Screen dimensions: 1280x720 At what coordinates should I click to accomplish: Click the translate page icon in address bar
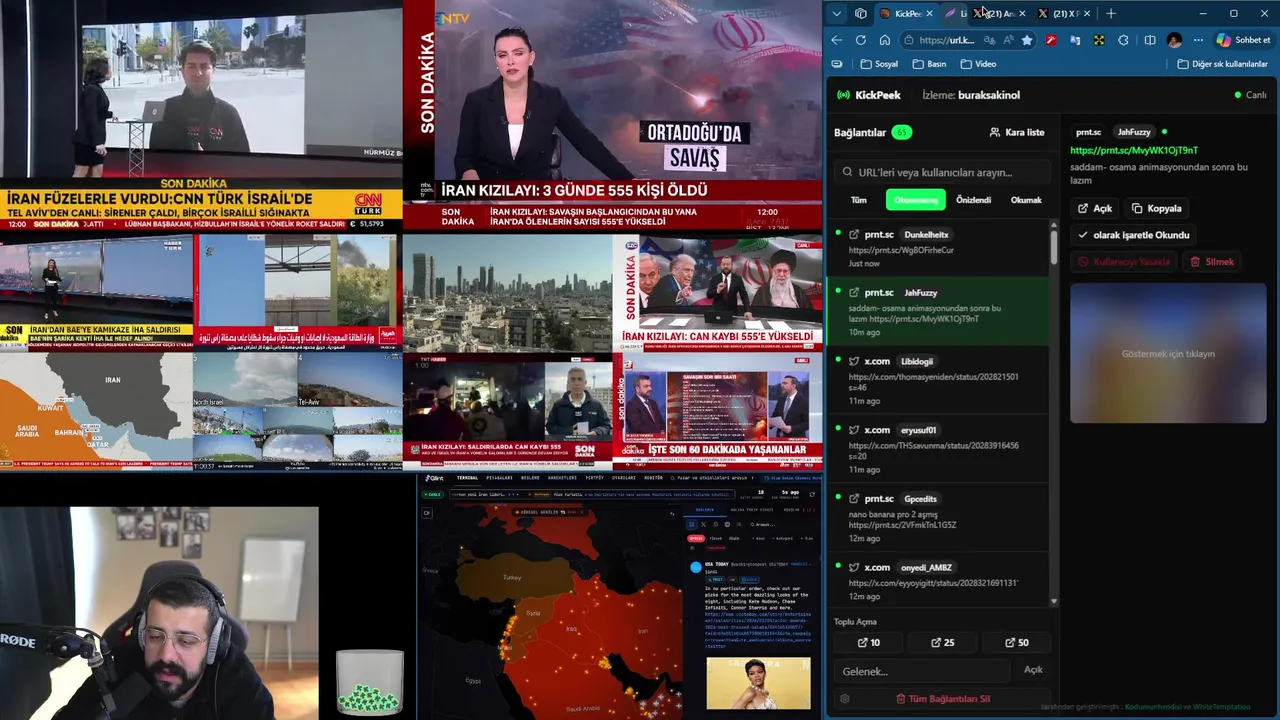tap(989, 40)
